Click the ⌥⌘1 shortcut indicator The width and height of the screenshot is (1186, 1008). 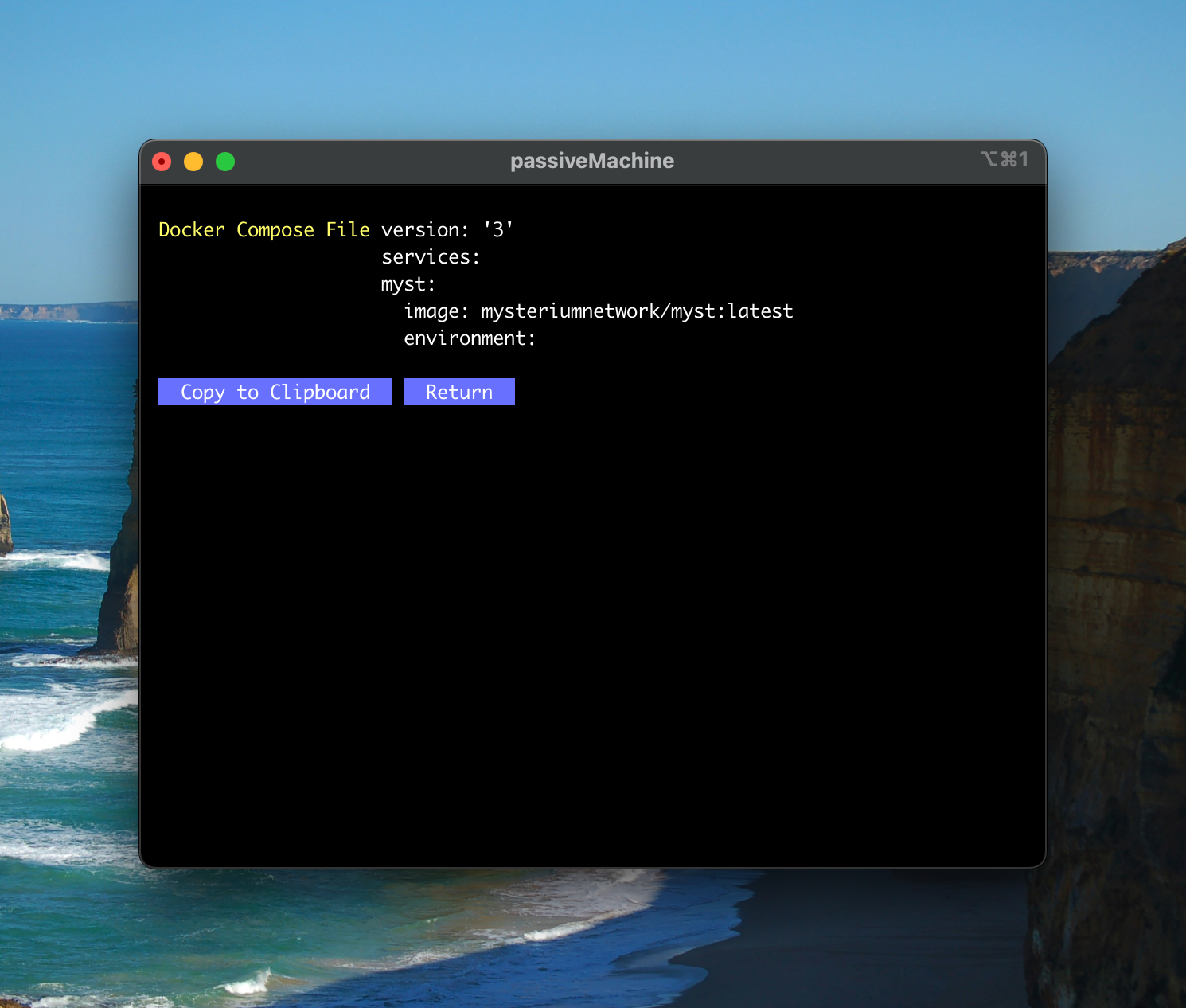[1005, 159]
